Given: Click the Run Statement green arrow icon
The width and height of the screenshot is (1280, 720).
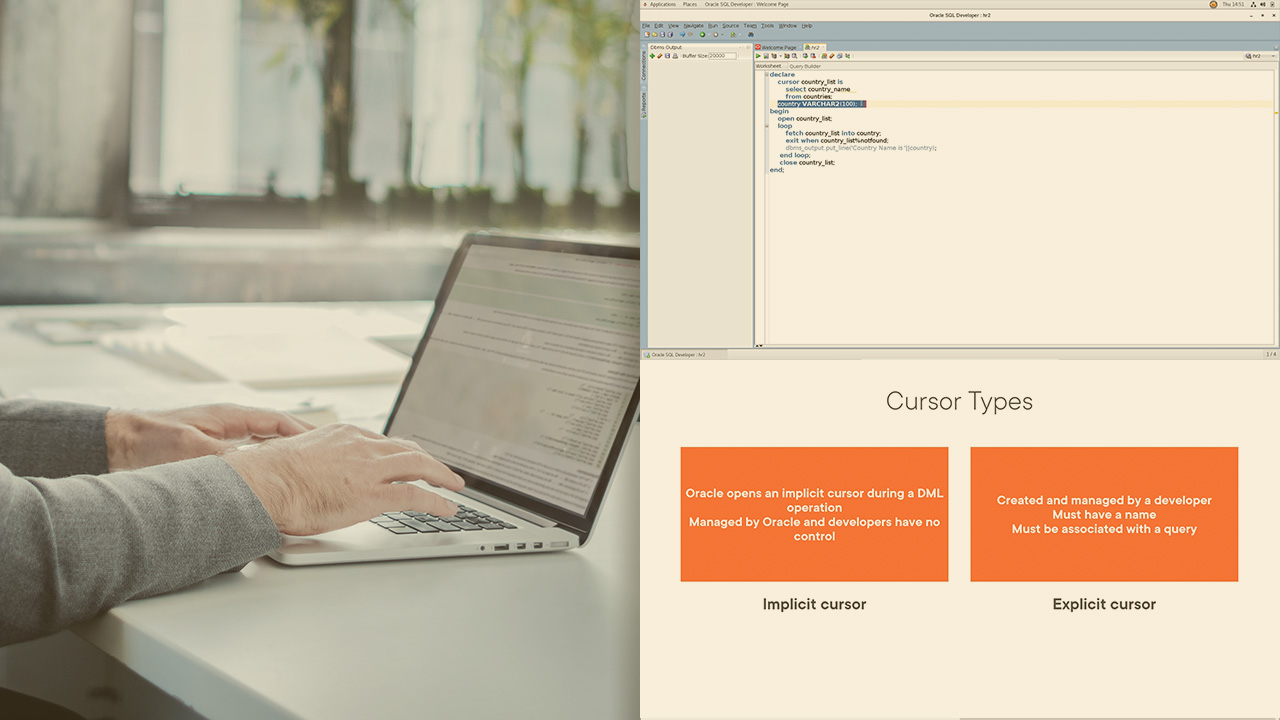Looking at the screenshot, I should pos(758,56).
